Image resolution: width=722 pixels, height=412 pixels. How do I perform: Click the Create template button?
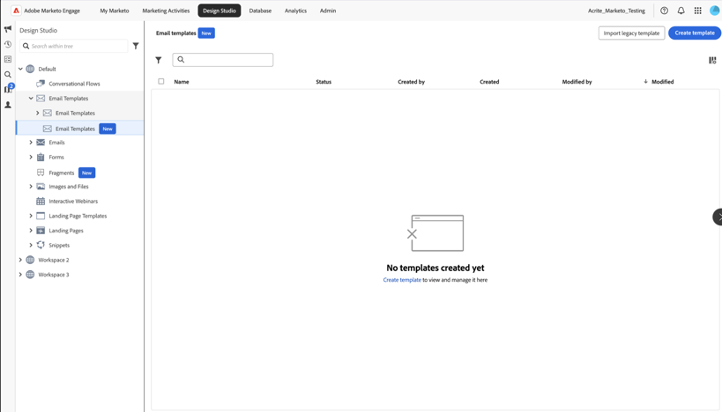click(x=694, y=33)
